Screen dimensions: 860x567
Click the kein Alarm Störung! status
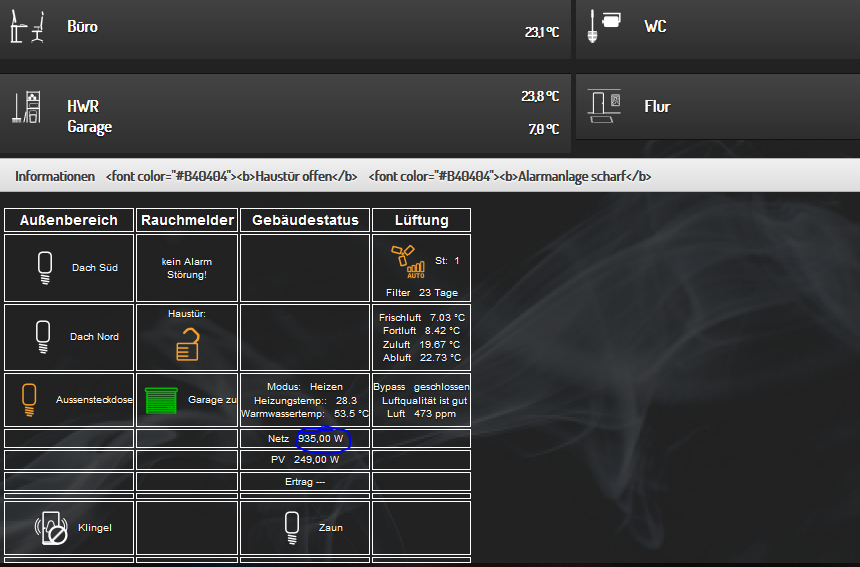coord(186,268)
